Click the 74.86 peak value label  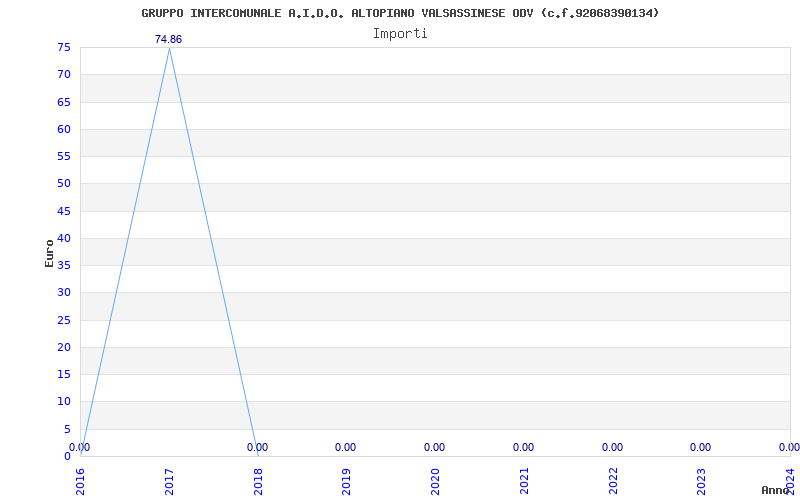pos(168,39)
